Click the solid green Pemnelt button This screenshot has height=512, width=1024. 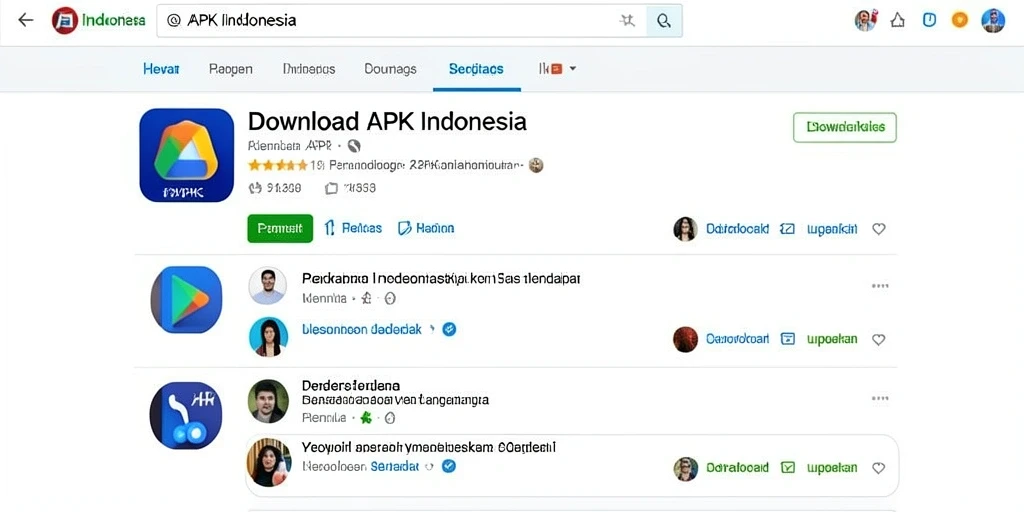[x=280, y=228]
